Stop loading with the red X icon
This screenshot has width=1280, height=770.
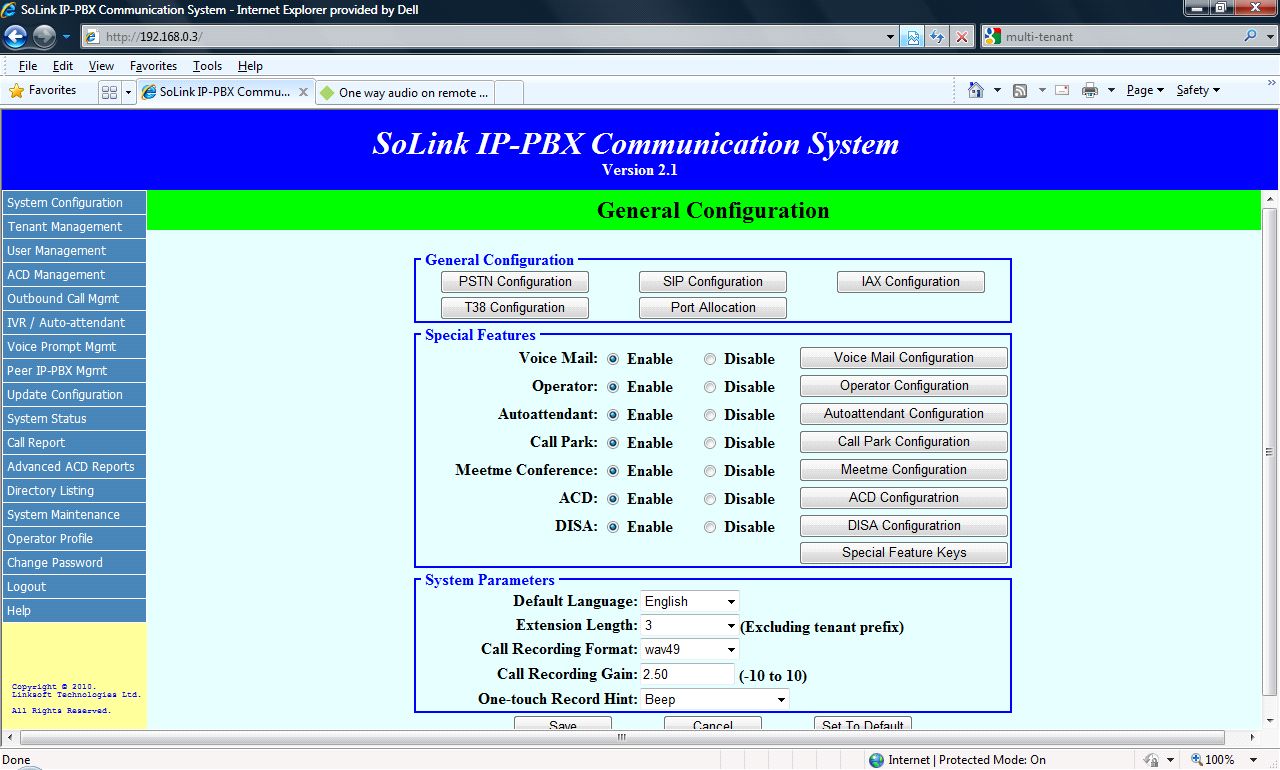pyautogui.click(x=962, y=37)
